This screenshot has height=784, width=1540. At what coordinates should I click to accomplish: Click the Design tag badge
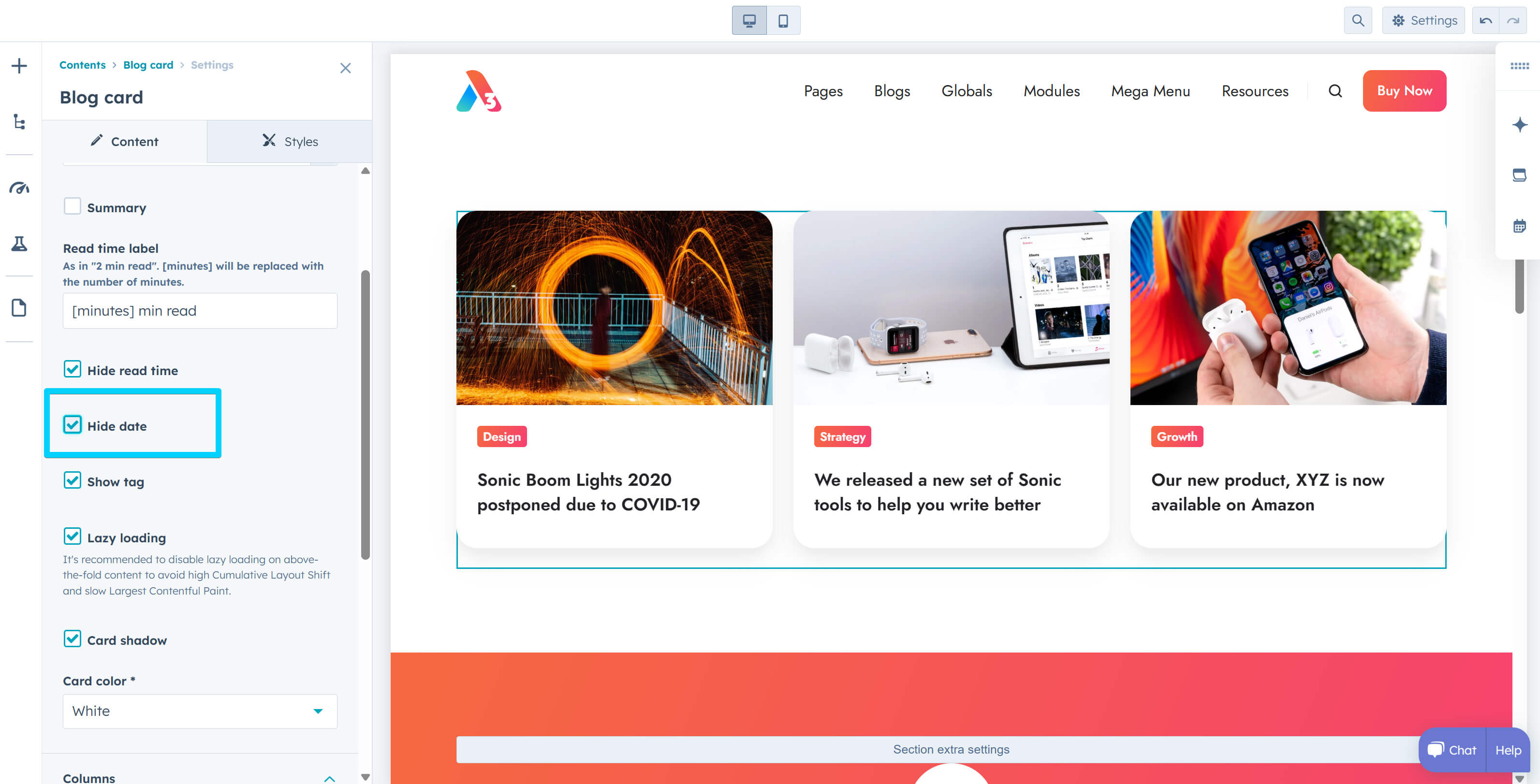pos(501,437)
